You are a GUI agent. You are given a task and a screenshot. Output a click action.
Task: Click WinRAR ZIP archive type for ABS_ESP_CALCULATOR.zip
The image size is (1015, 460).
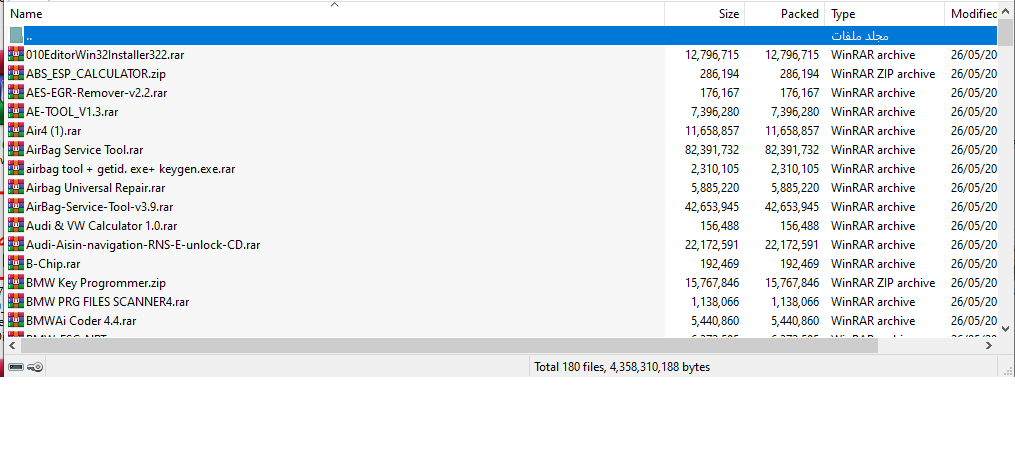point(883,74)
